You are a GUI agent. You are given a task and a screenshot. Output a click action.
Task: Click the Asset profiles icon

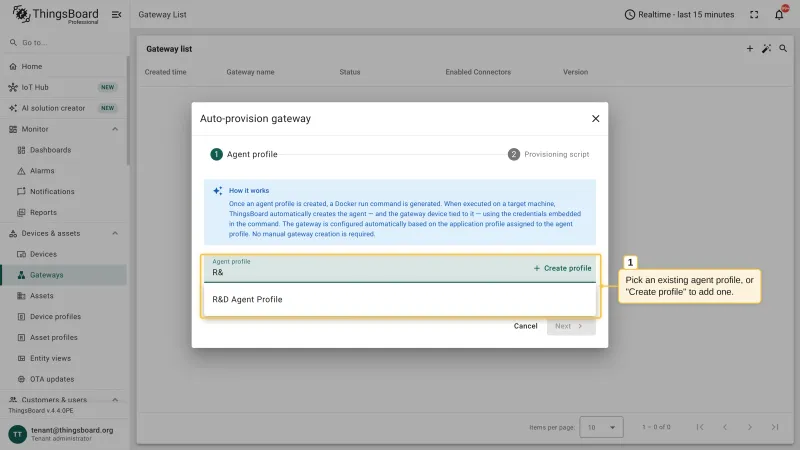click(21, 337)
